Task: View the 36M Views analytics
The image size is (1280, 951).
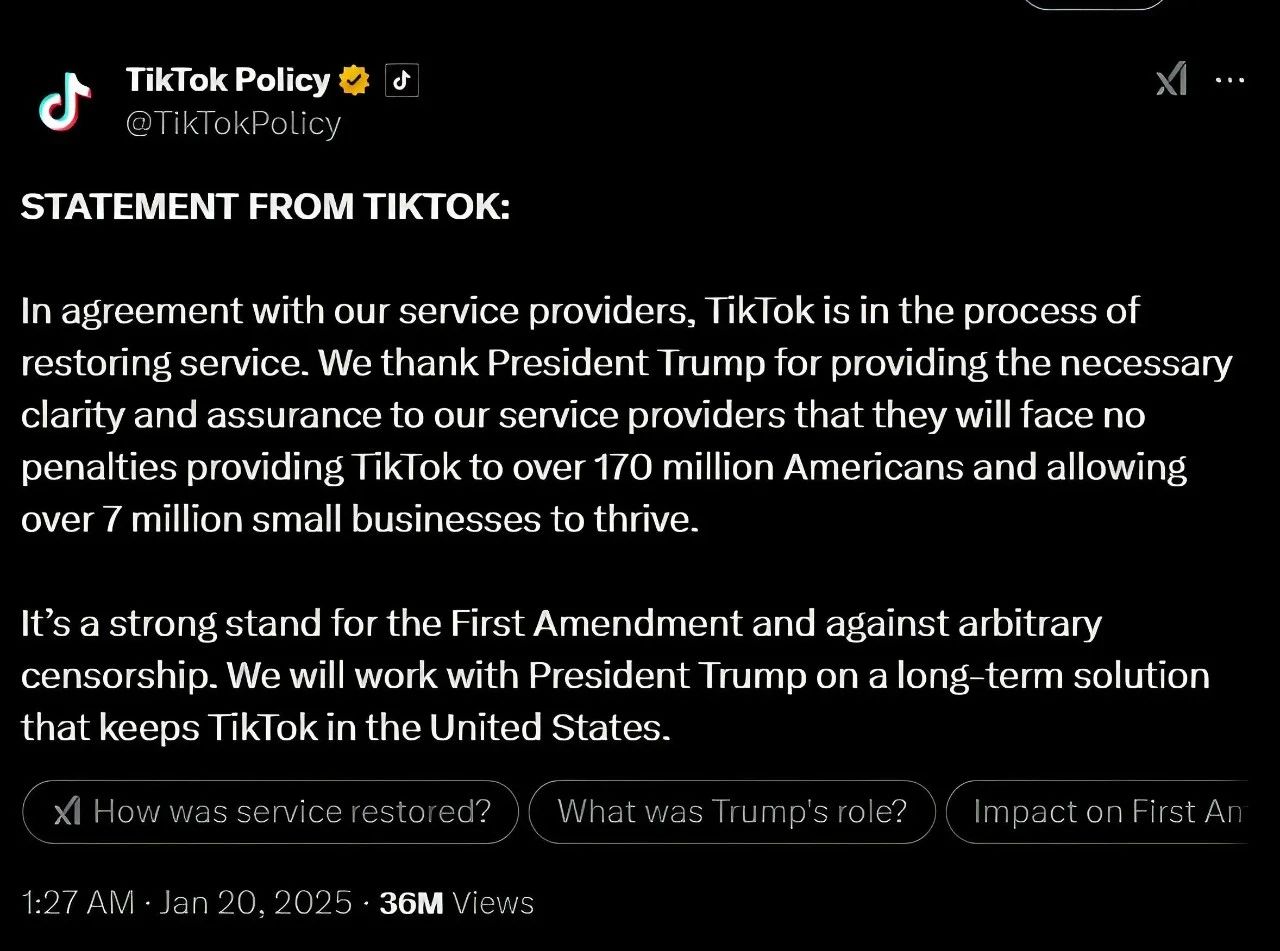Action: (457, 902)
